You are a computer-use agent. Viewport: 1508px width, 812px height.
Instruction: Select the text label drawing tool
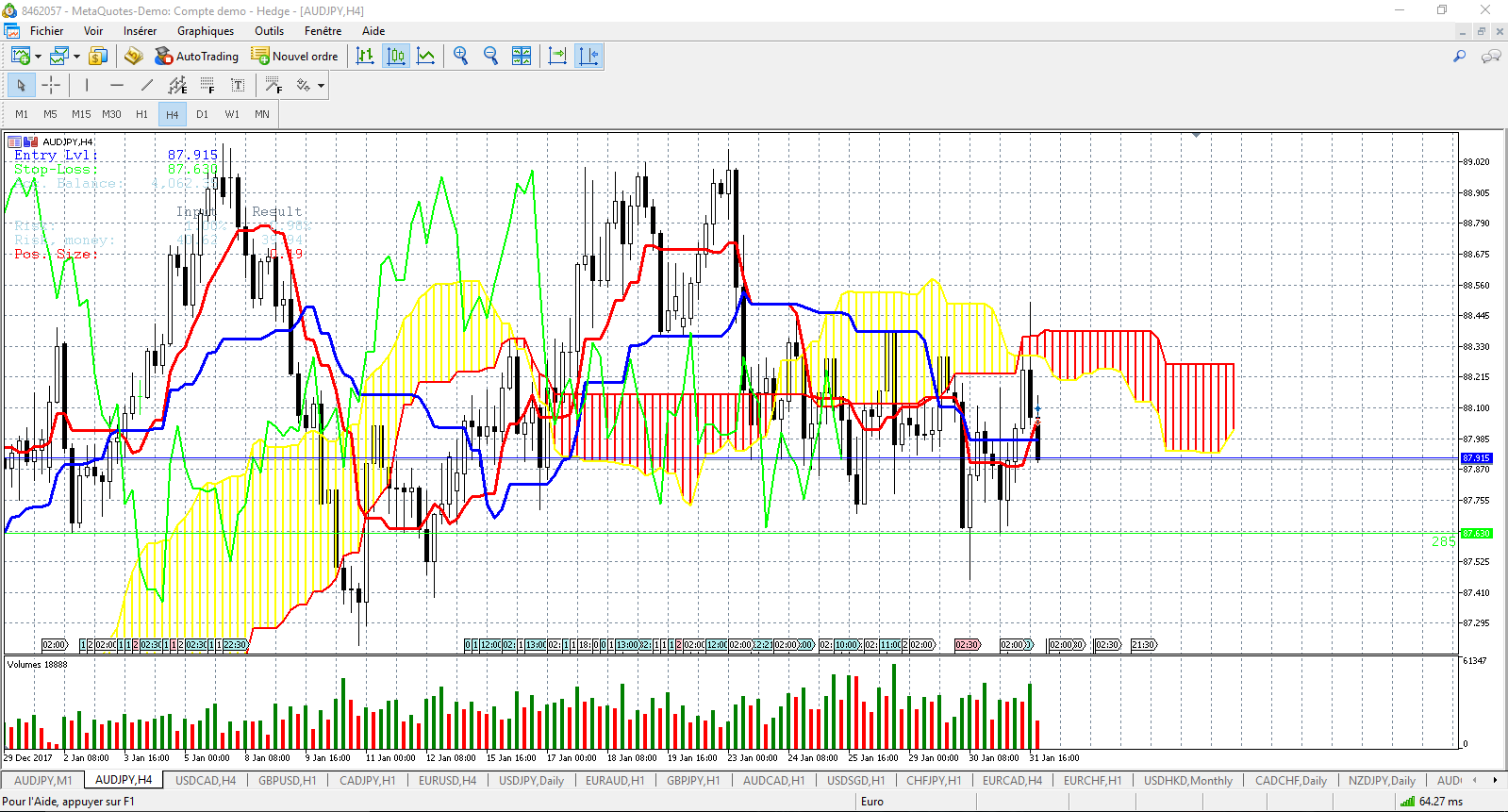pyautogui.click(x=238, y=85)
